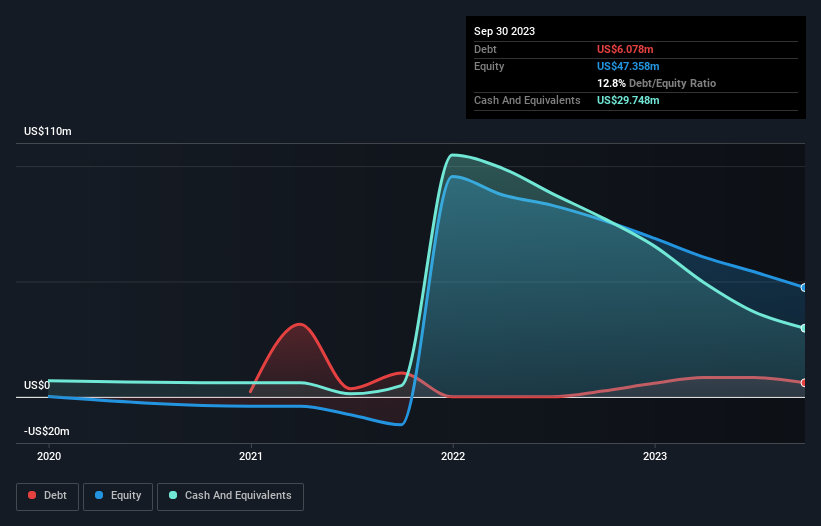Click the 2021 x-axis label
This screenshot has height=526, width=821.
[251, 456]
